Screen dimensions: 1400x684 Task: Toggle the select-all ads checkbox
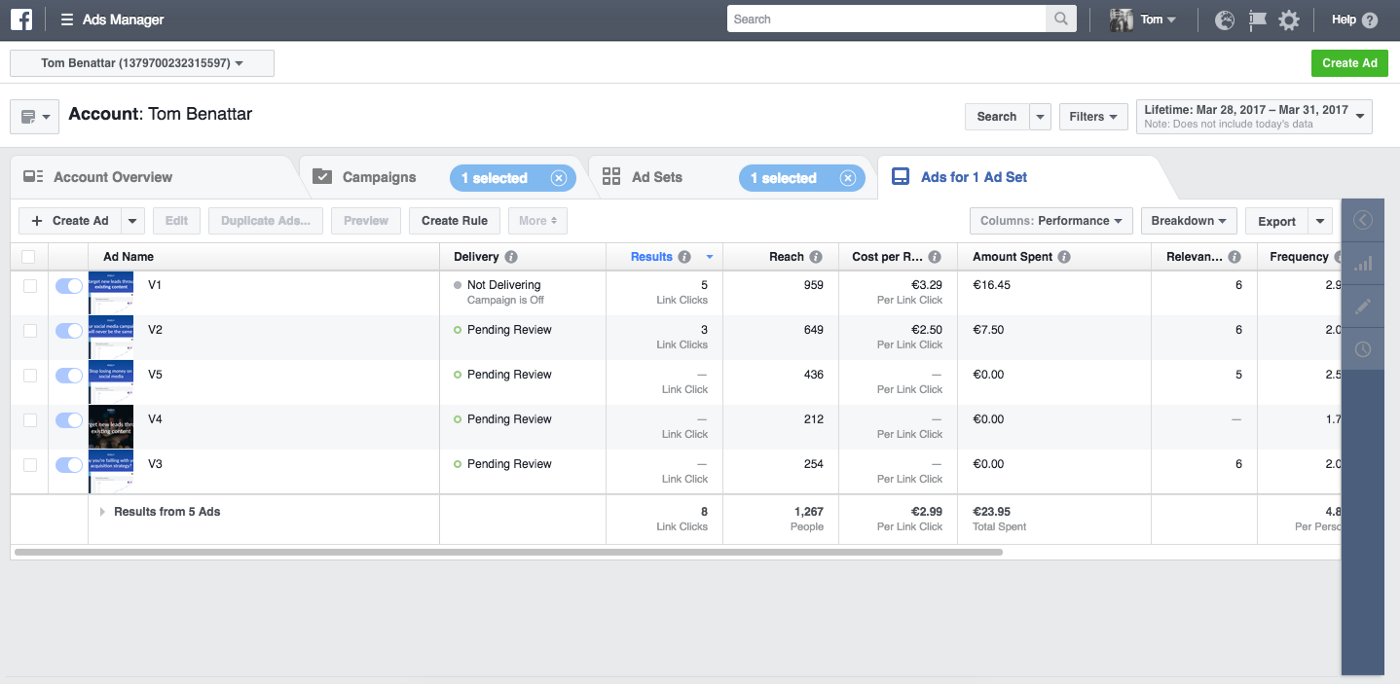[29, 257]
